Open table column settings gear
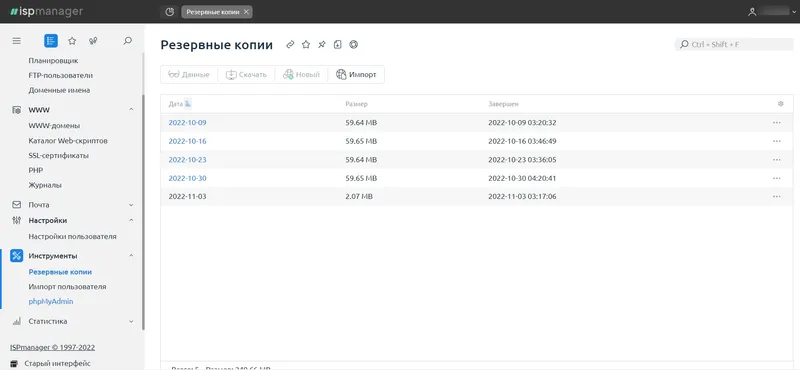Viewport: 800px width, 370px height. click(x=780, y=104)
